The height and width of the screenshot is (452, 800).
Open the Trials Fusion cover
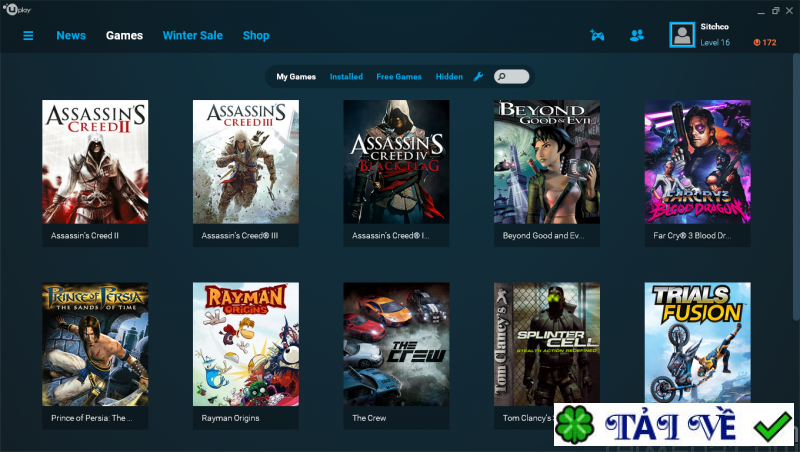pyautogui.click(x=697, y=343)
